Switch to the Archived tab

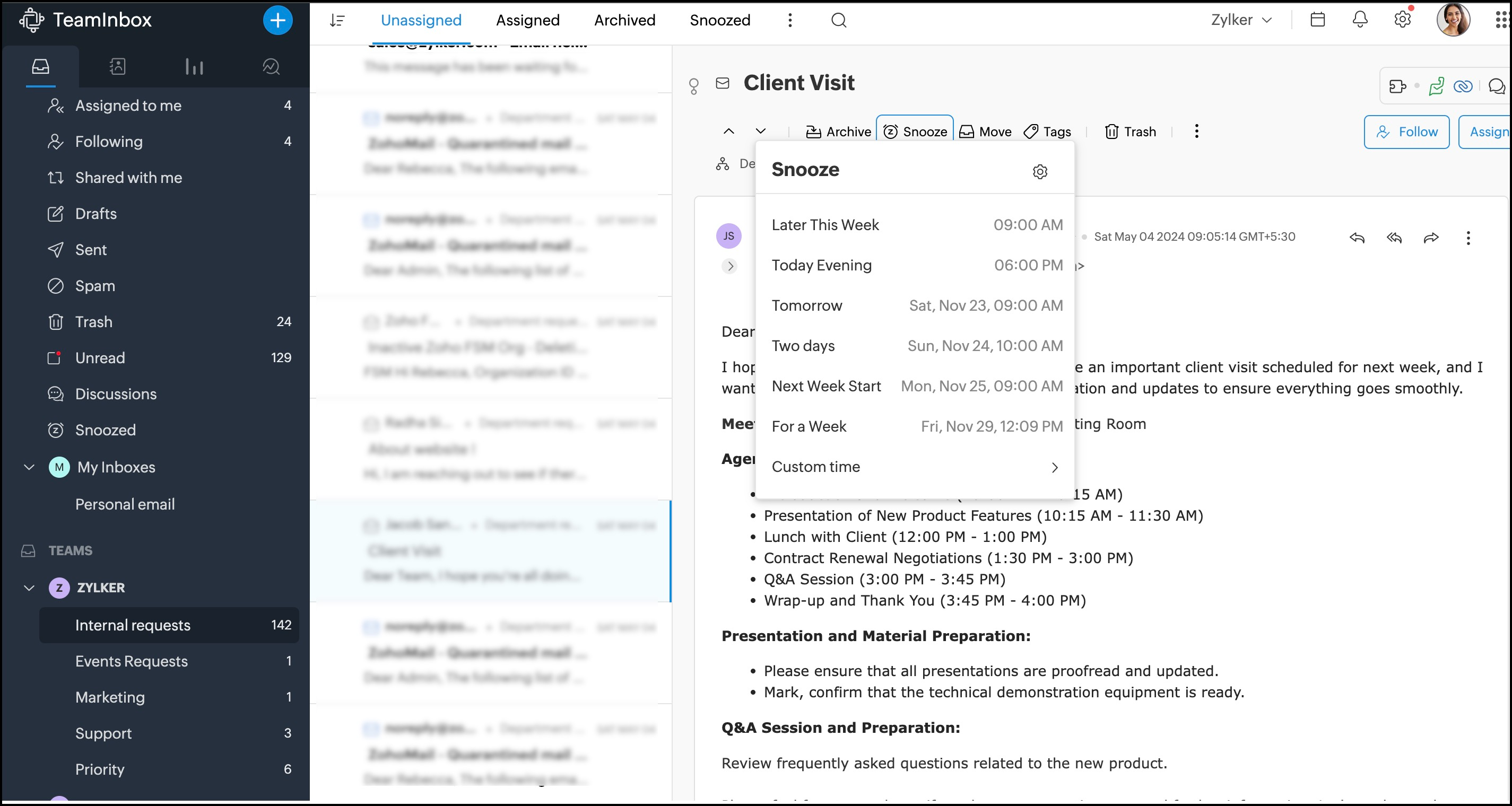pos(624,21)
